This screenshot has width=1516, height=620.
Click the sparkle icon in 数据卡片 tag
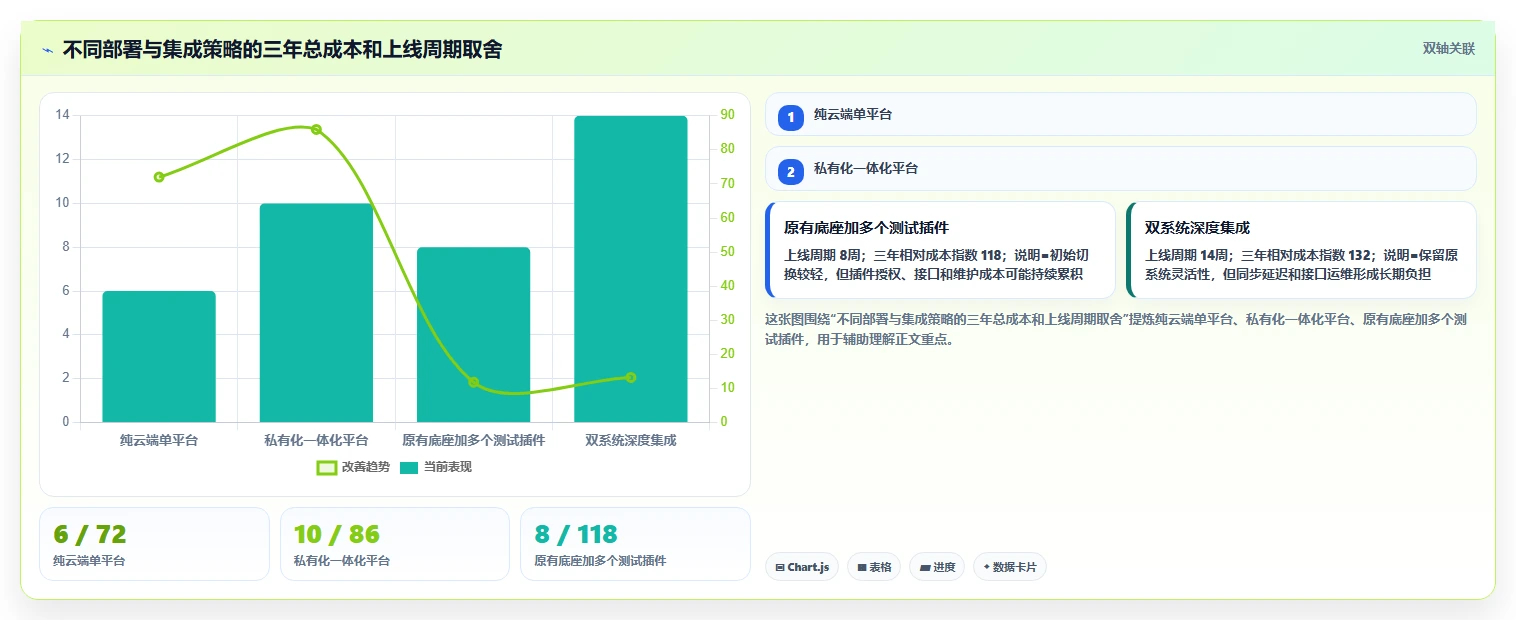click(987, 567)
